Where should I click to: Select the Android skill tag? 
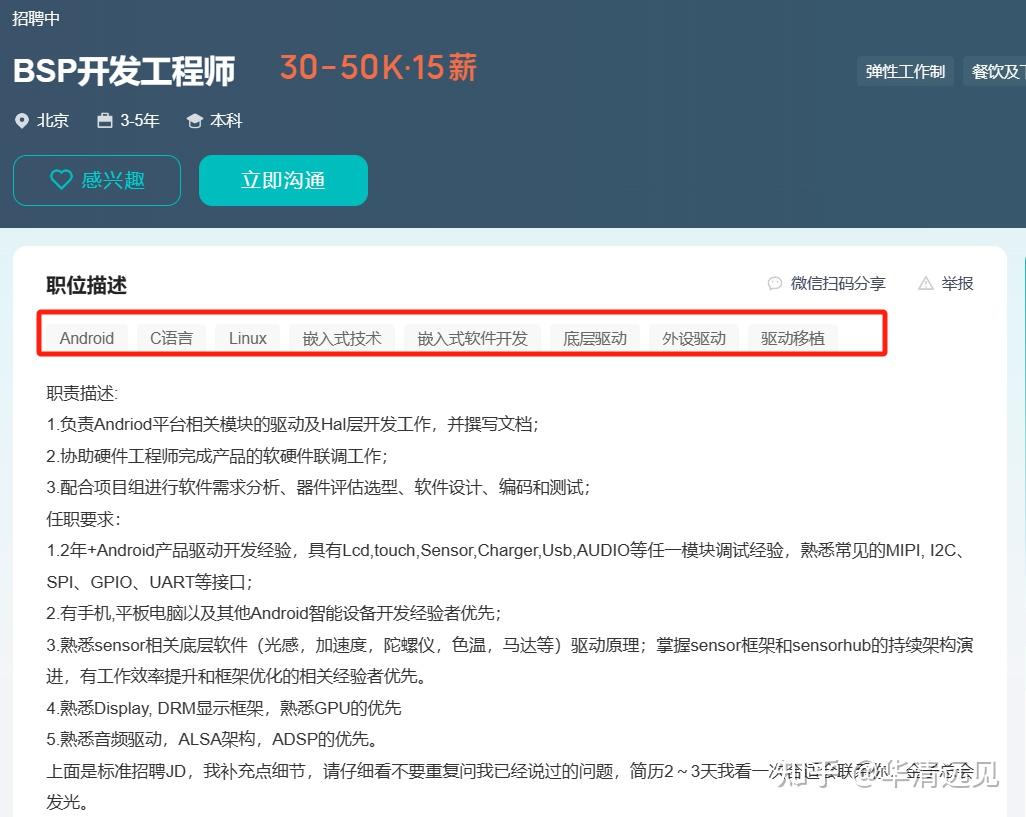pos(87,338)
